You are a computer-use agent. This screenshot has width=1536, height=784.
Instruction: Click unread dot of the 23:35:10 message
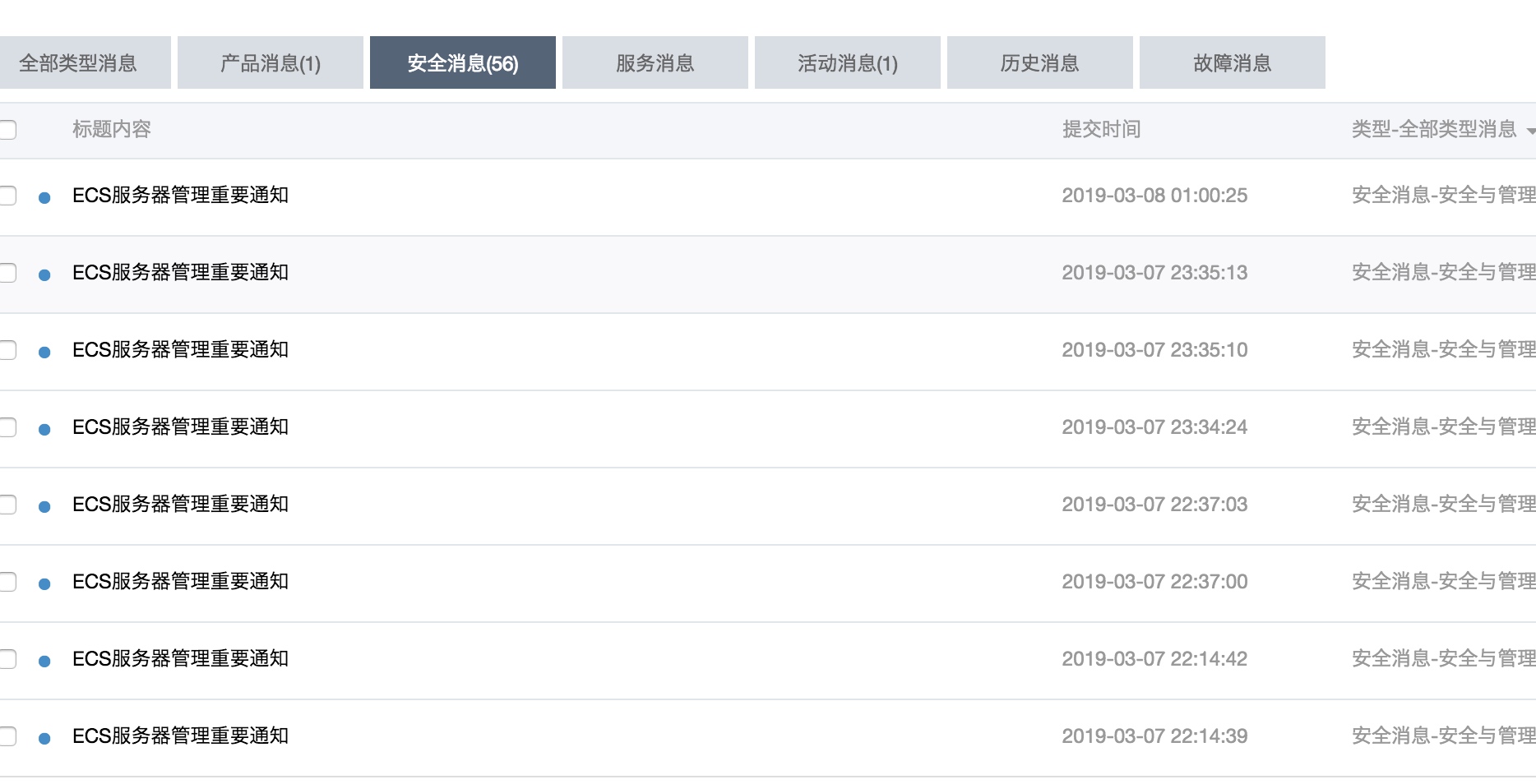tap(44, 352)
